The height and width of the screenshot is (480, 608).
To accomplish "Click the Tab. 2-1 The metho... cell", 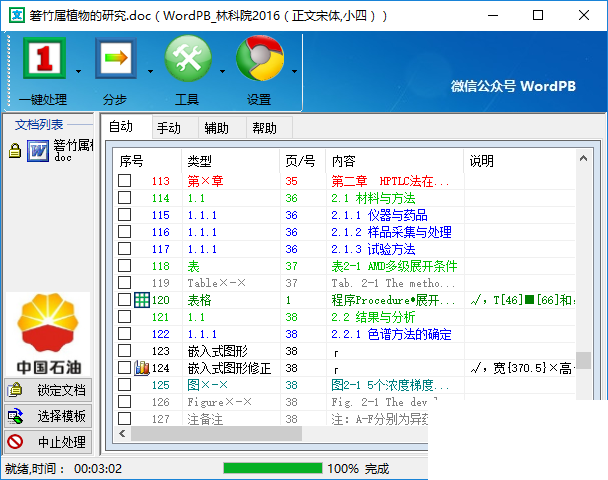I will (x=393, y=283).
